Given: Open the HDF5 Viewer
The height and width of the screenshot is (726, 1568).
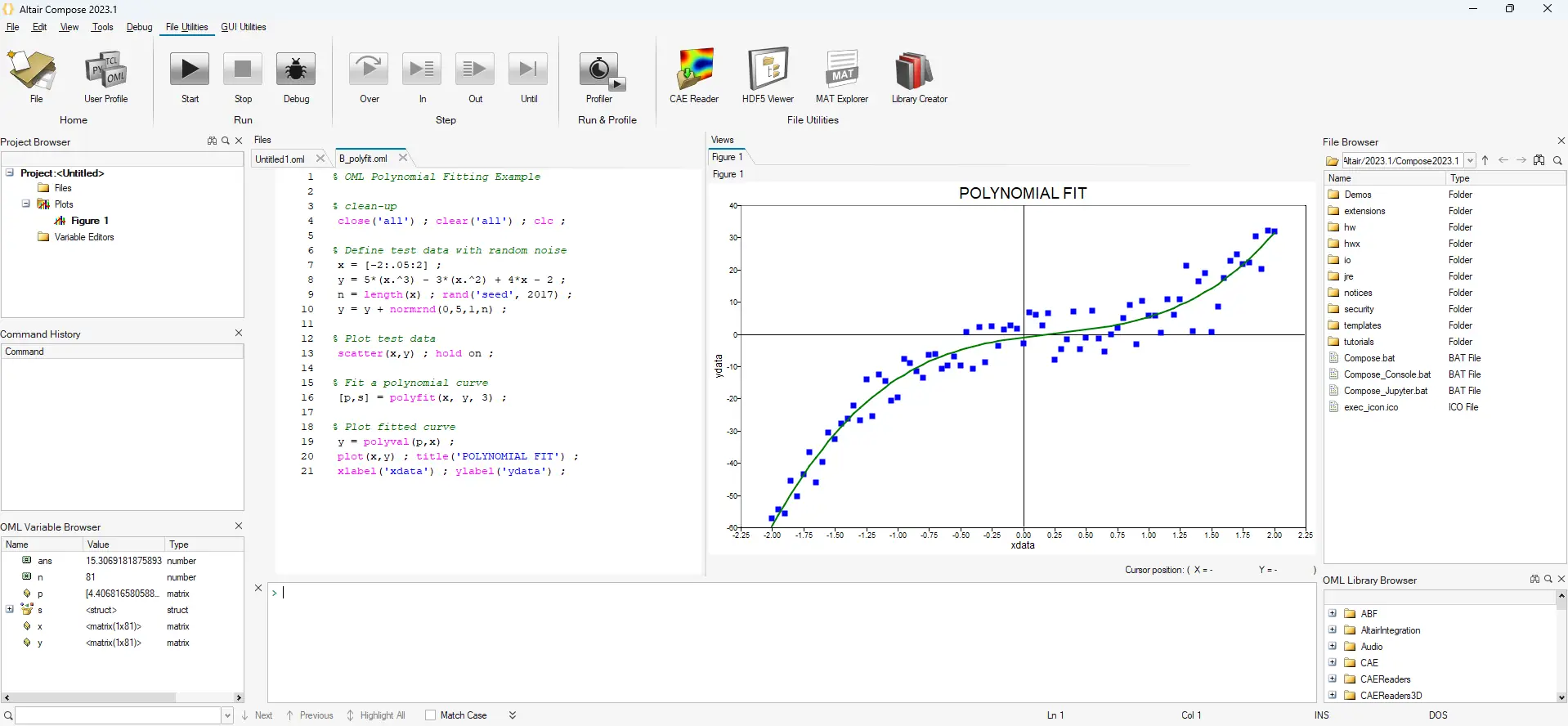Looking at the screenshot, I should coord(768,69).
